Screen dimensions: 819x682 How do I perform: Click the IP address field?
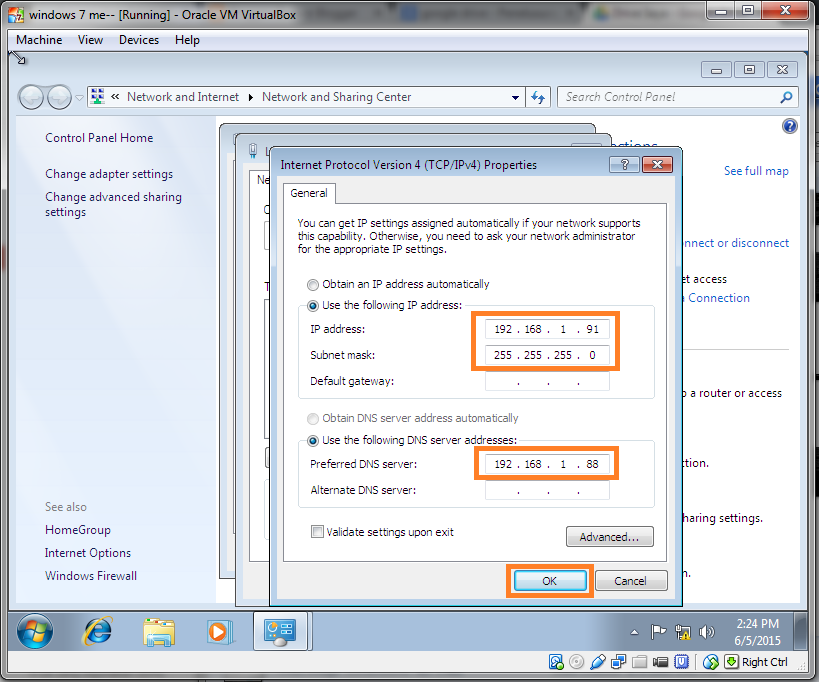tap(547, 329)
